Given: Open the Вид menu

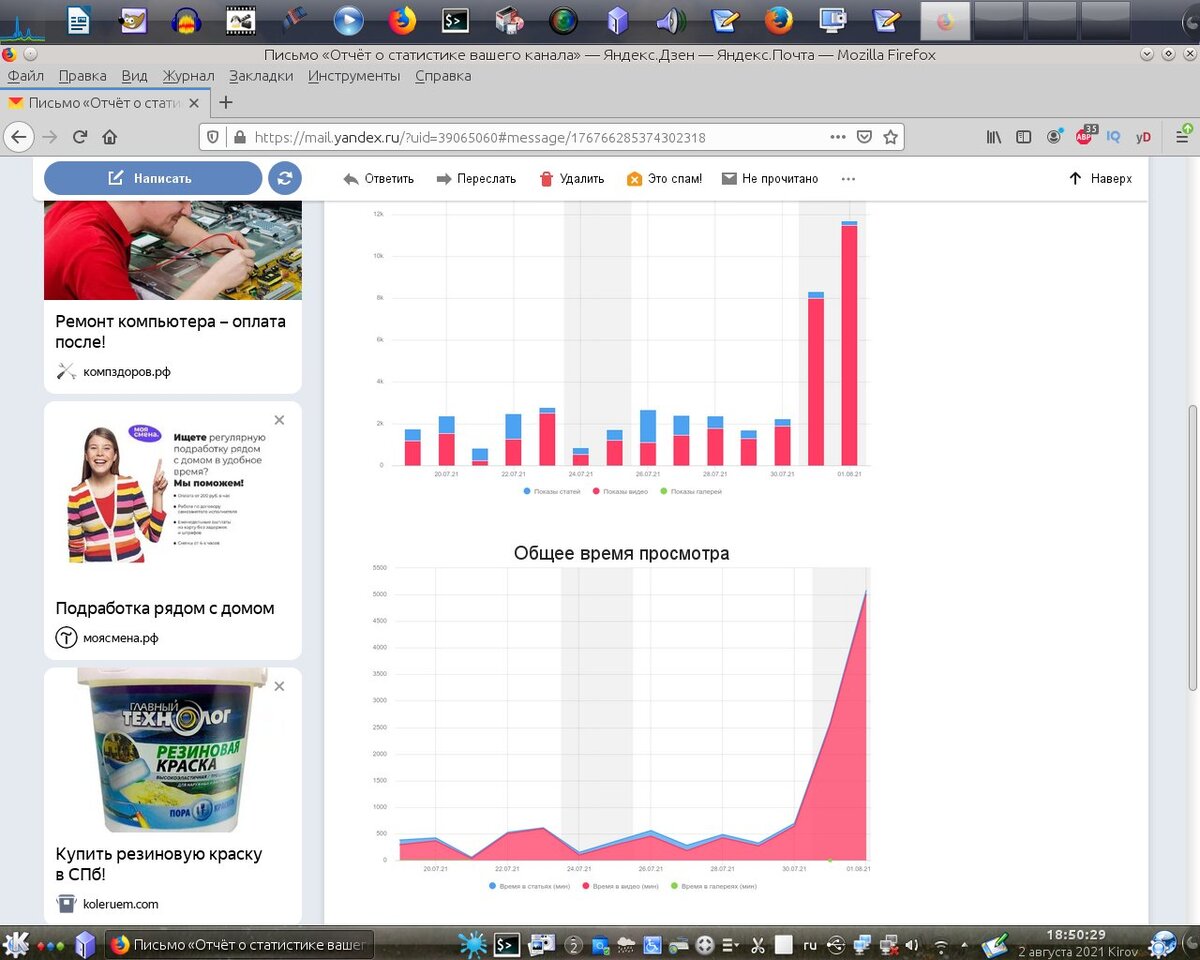Looking at the screenshot, I should pos(134,76).
